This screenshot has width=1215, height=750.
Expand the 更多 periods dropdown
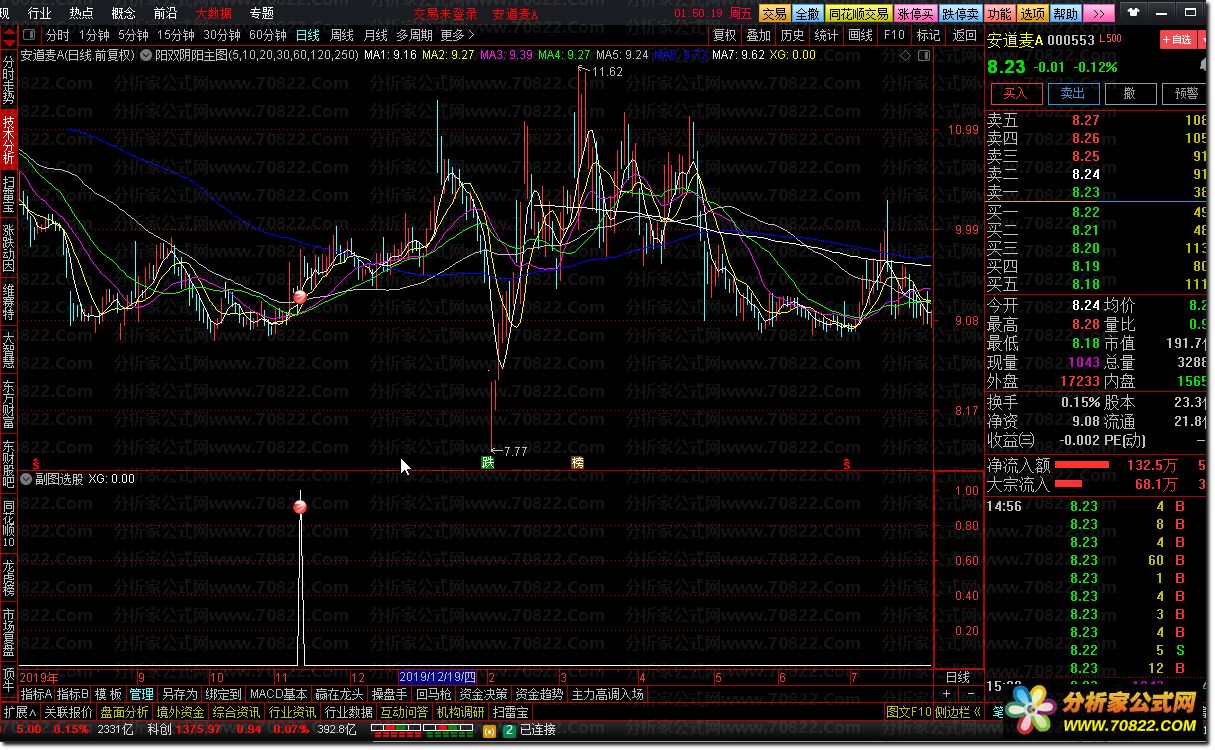point(455,35)
